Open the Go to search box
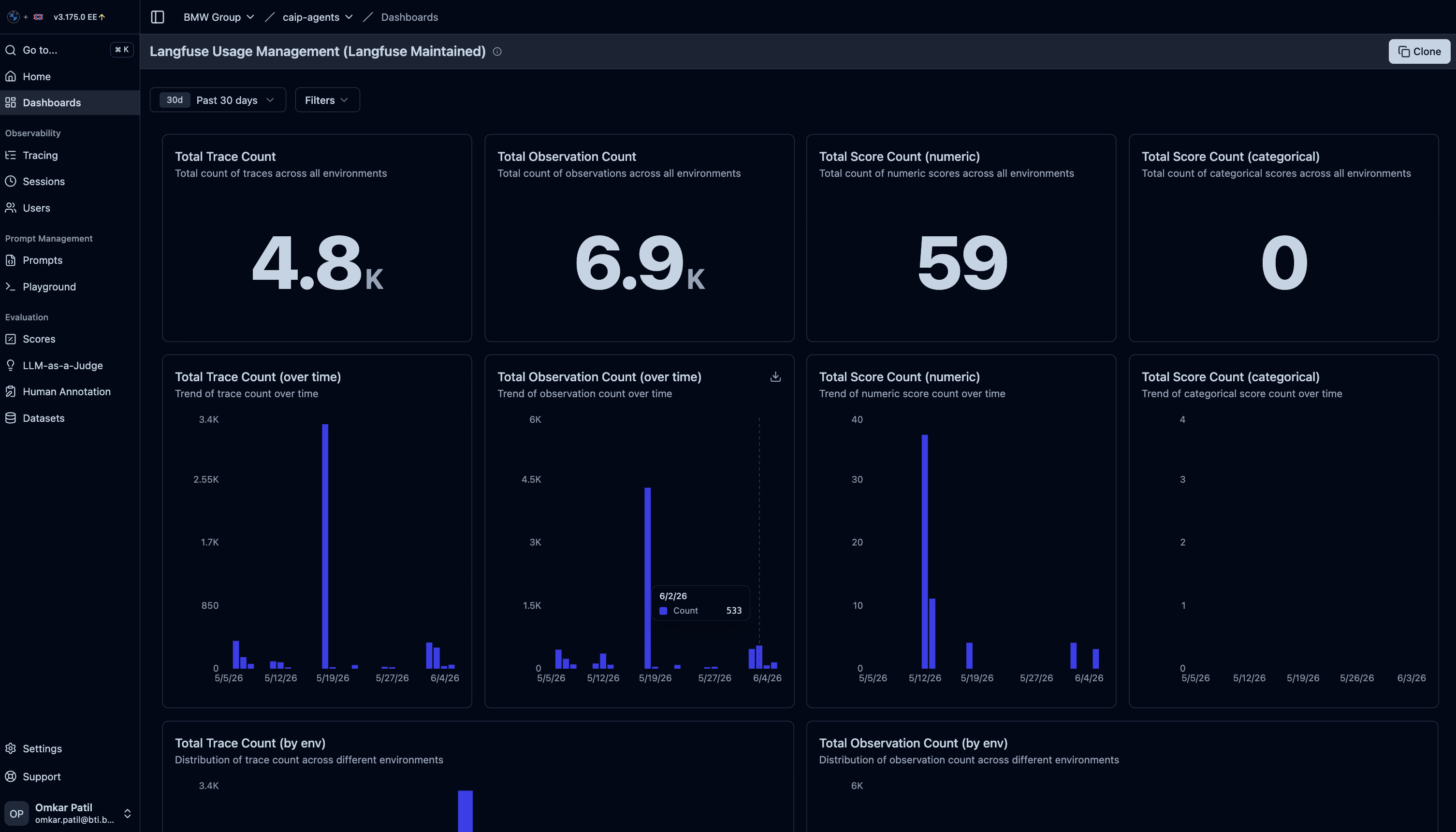Screen dimensions: 1456x832 [69, 50]
